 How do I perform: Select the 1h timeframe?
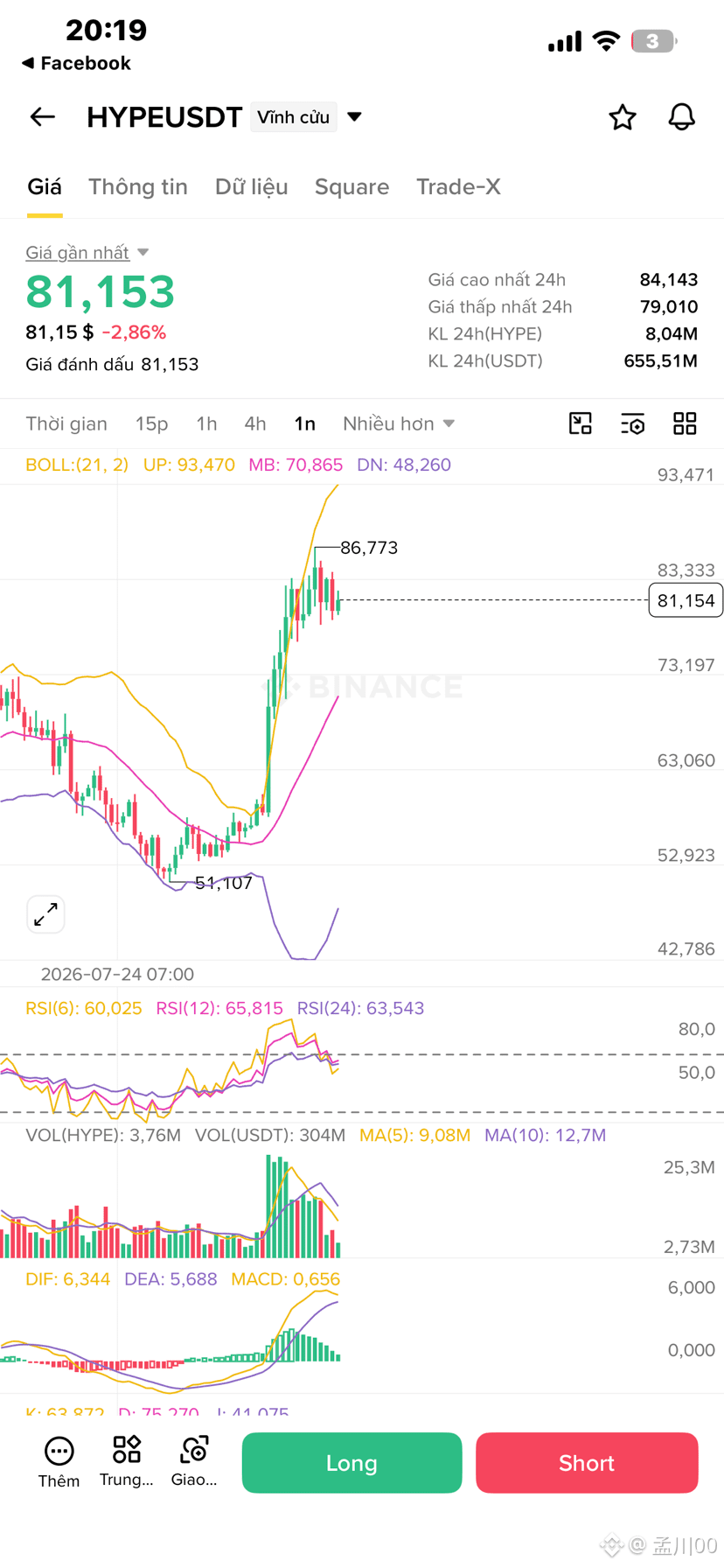click(x=206, y=423)
